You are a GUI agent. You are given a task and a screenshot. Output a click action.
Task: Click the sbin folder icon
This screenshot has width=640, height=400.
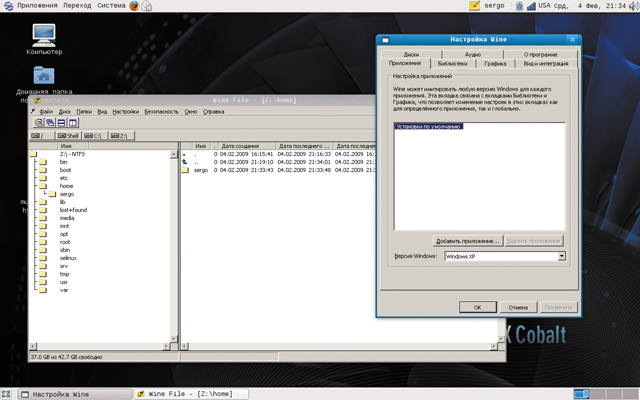coord(43,250)
